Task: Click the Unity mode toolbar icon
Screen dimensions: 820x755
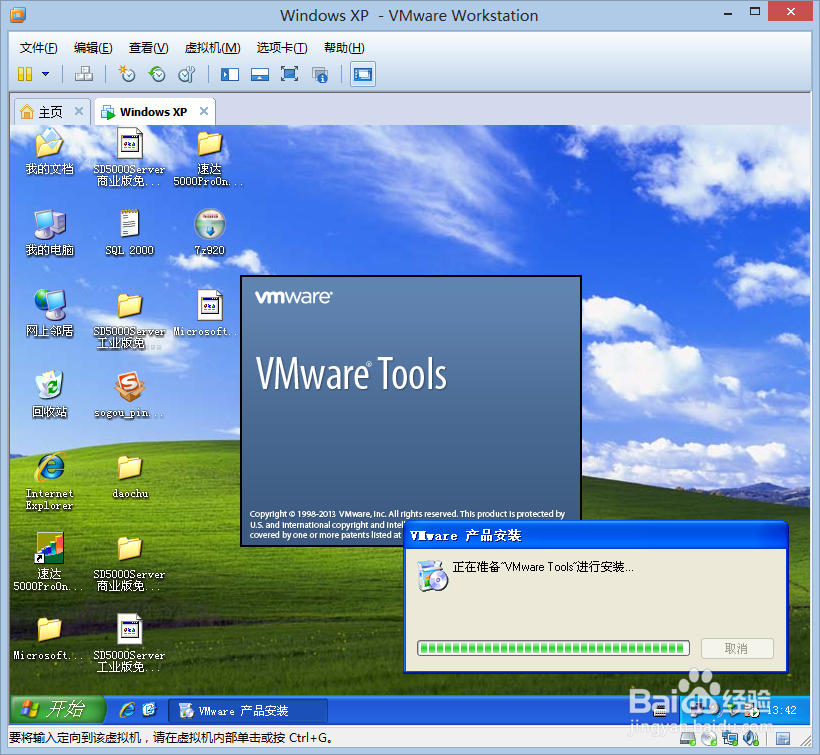Action: 320,74
